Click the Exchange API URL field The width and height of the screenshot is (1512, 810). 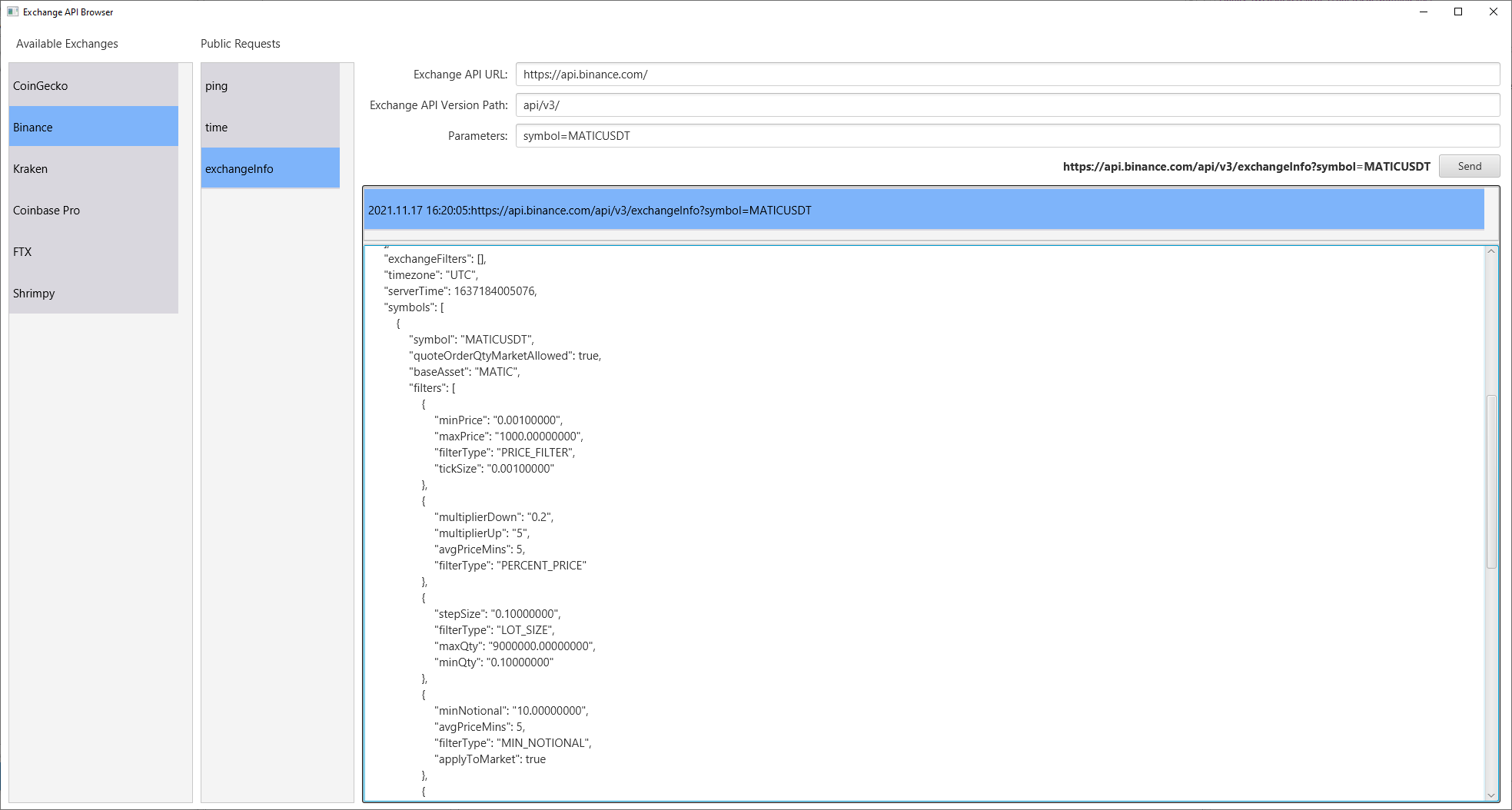1008,75
